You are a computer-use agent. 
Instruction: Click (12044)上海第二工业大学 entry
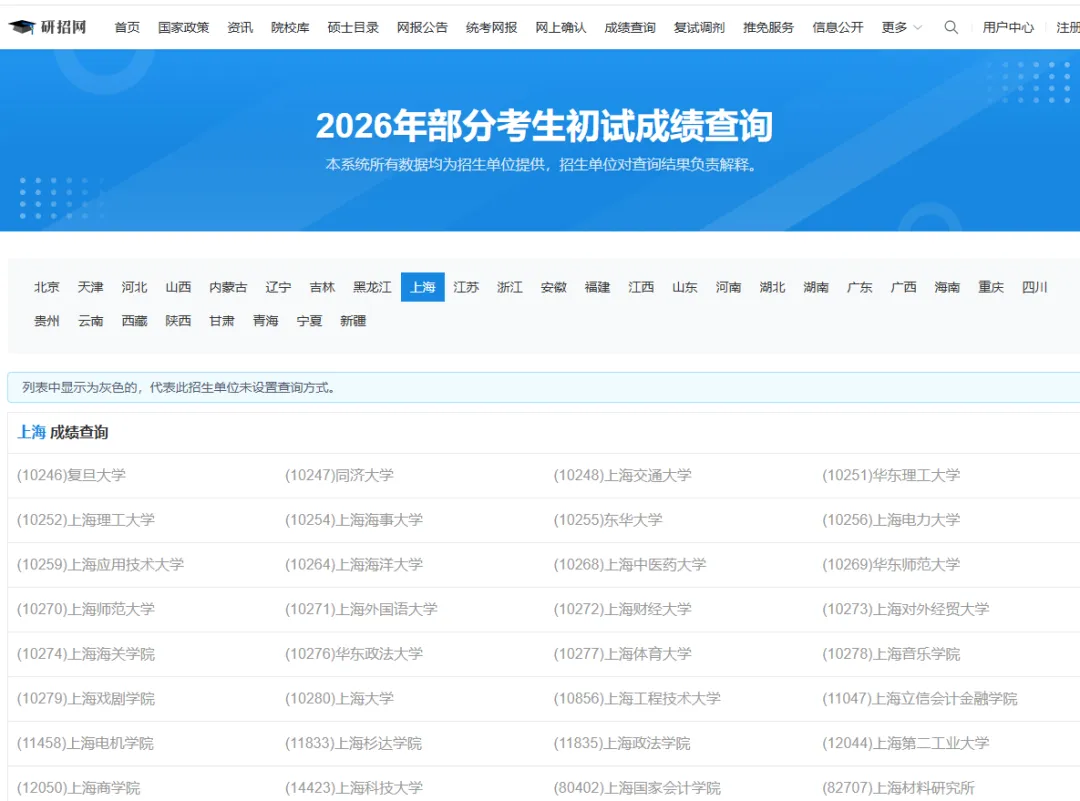906,744
